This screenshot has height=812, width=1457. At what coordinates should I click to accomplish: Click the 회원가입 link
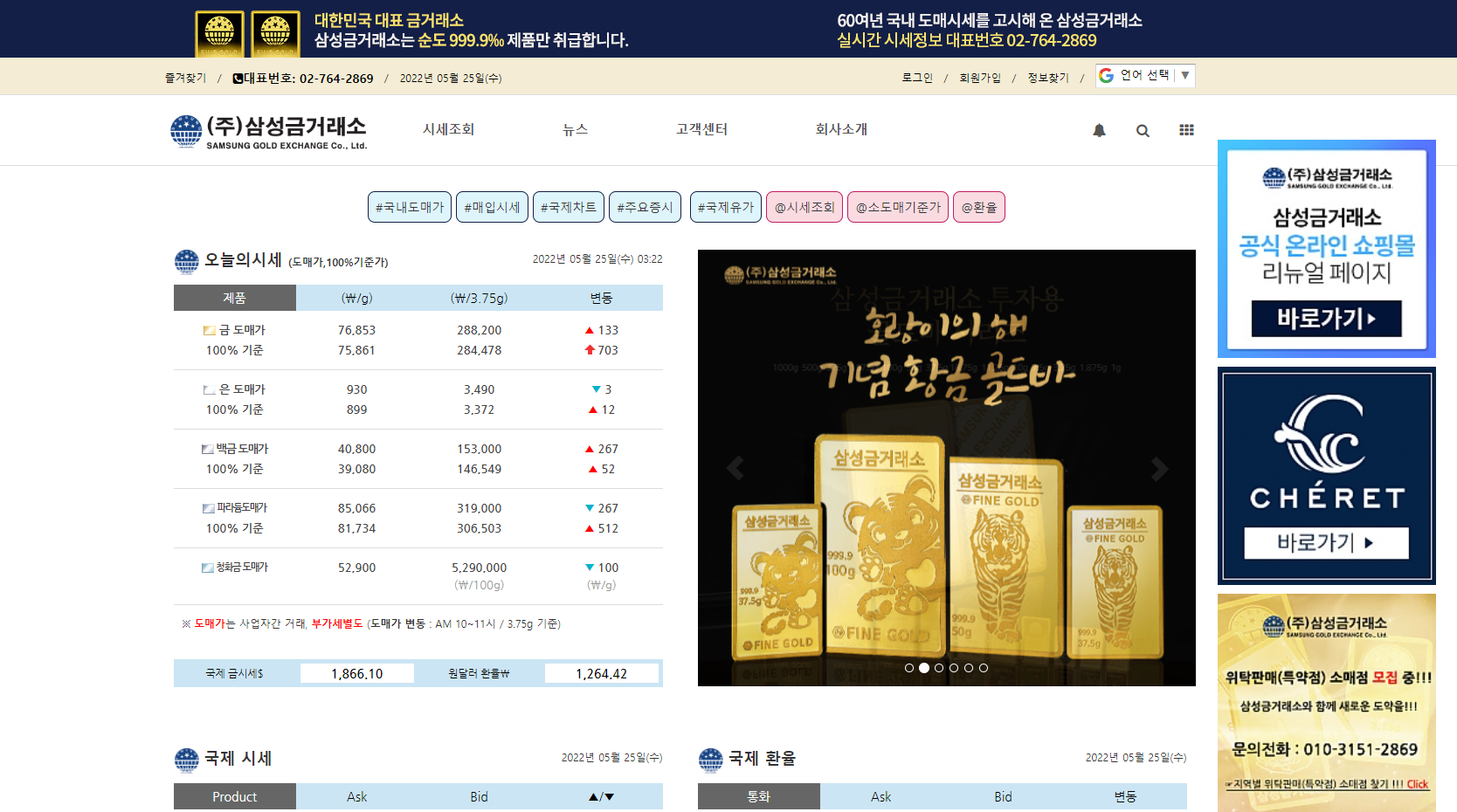(980, 78)
